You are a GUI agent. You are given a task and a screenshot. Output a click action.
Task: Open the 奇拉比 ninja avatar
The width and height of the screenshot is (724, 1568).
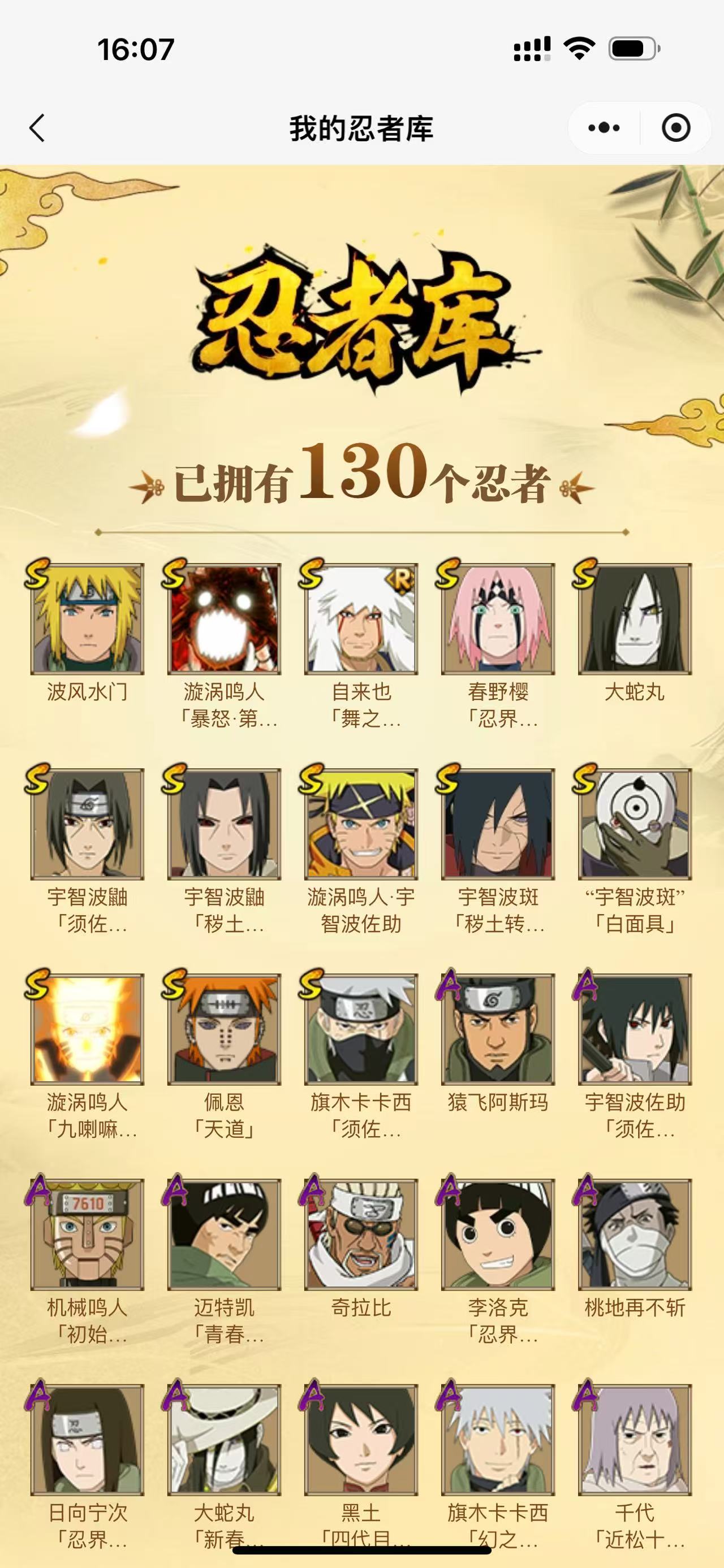[x=361, y=1234]
